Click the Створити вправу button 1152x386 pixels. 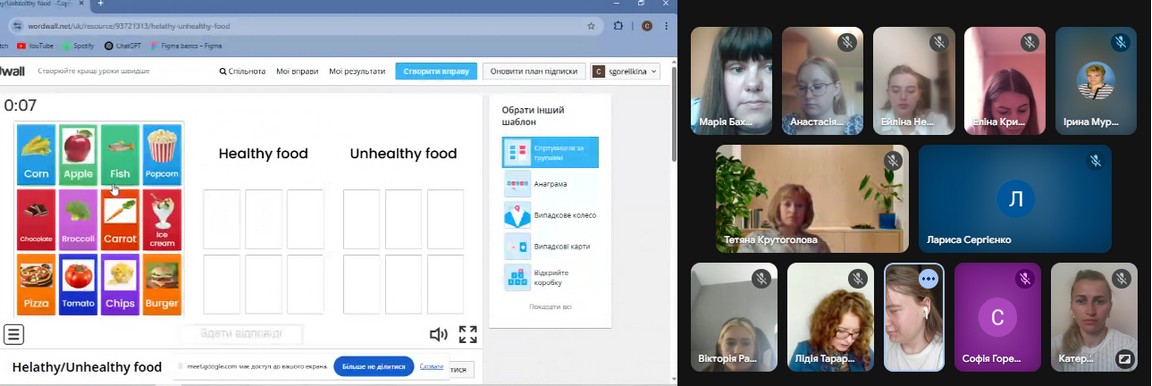pos(436,71)
